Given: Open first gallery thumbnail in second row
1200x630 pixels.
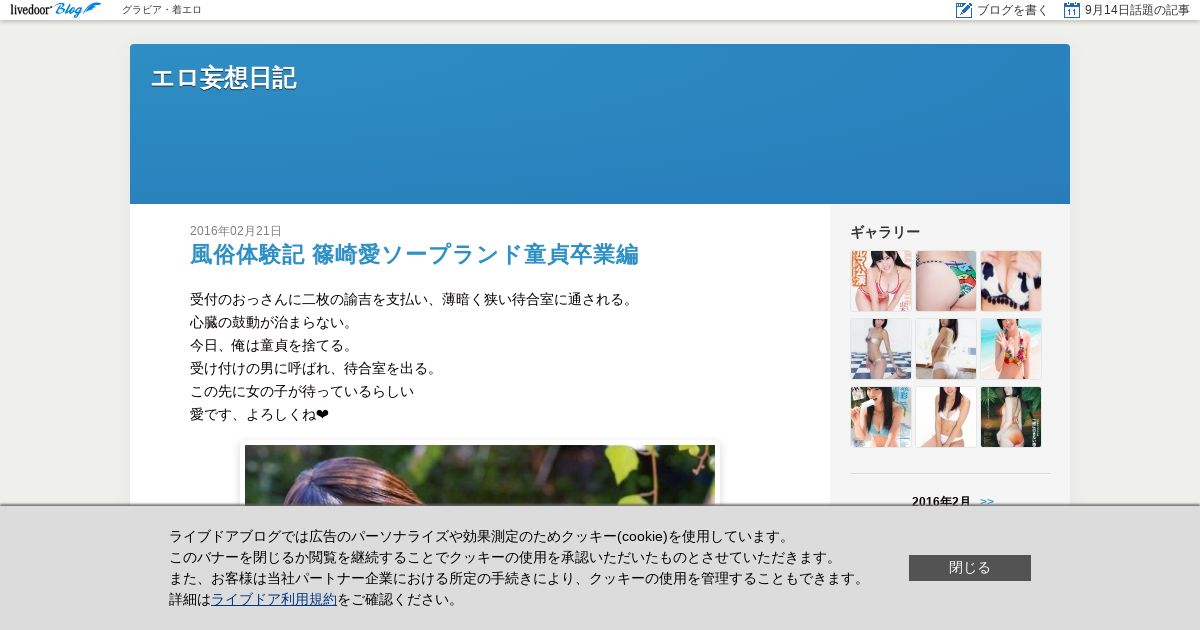Looking at the screenshot, I should 881,349.
